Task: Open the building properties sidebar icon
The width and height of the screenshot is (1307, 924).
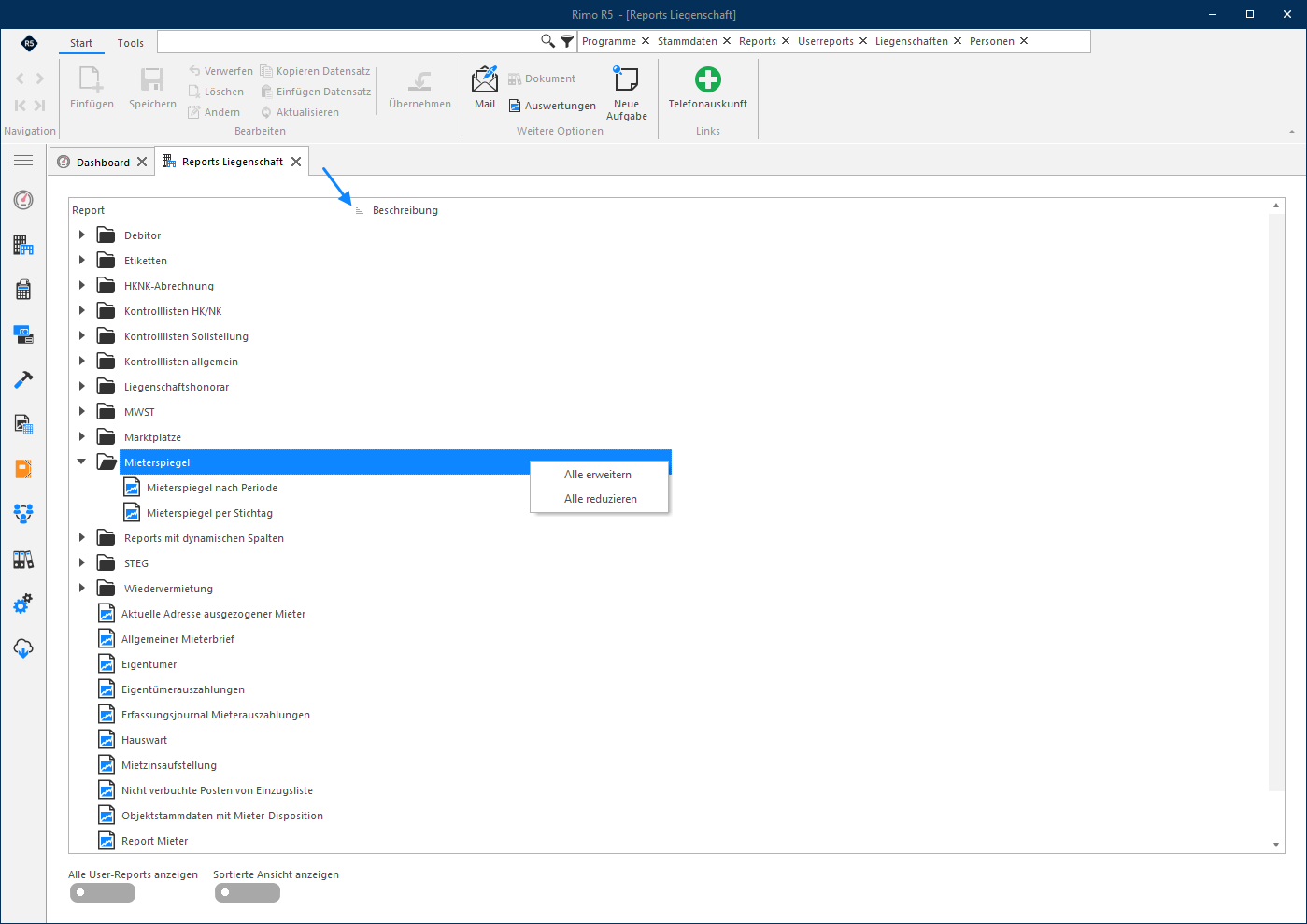Action: click(23, 245)
